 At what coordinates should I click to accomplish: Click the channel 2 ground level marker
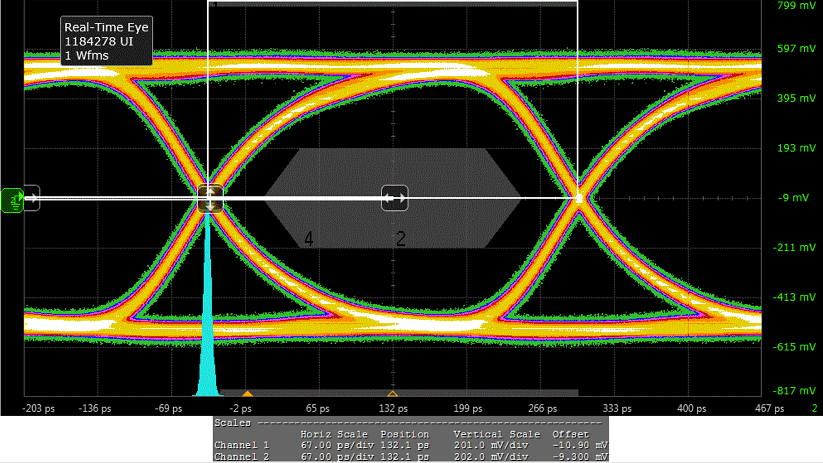pyautogui.click(x=12, y=200)
